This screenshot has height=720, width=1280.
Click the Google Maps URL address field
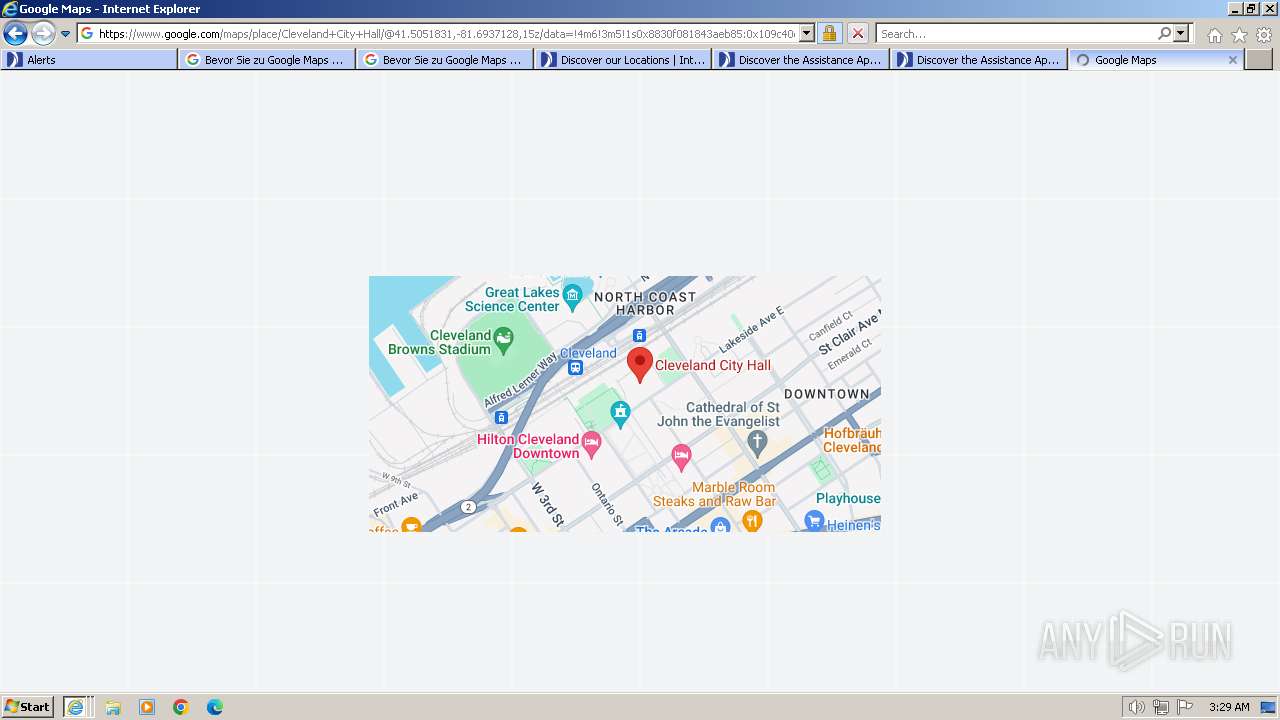click(x=446, y=34)
